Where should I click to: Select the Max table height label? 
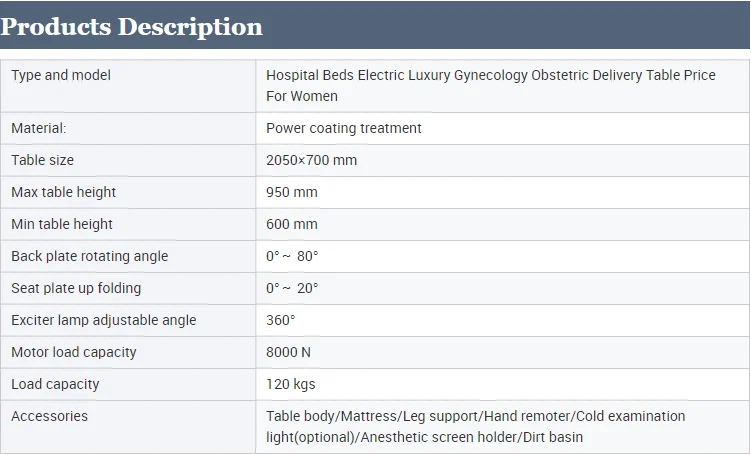tap(64, 192)
